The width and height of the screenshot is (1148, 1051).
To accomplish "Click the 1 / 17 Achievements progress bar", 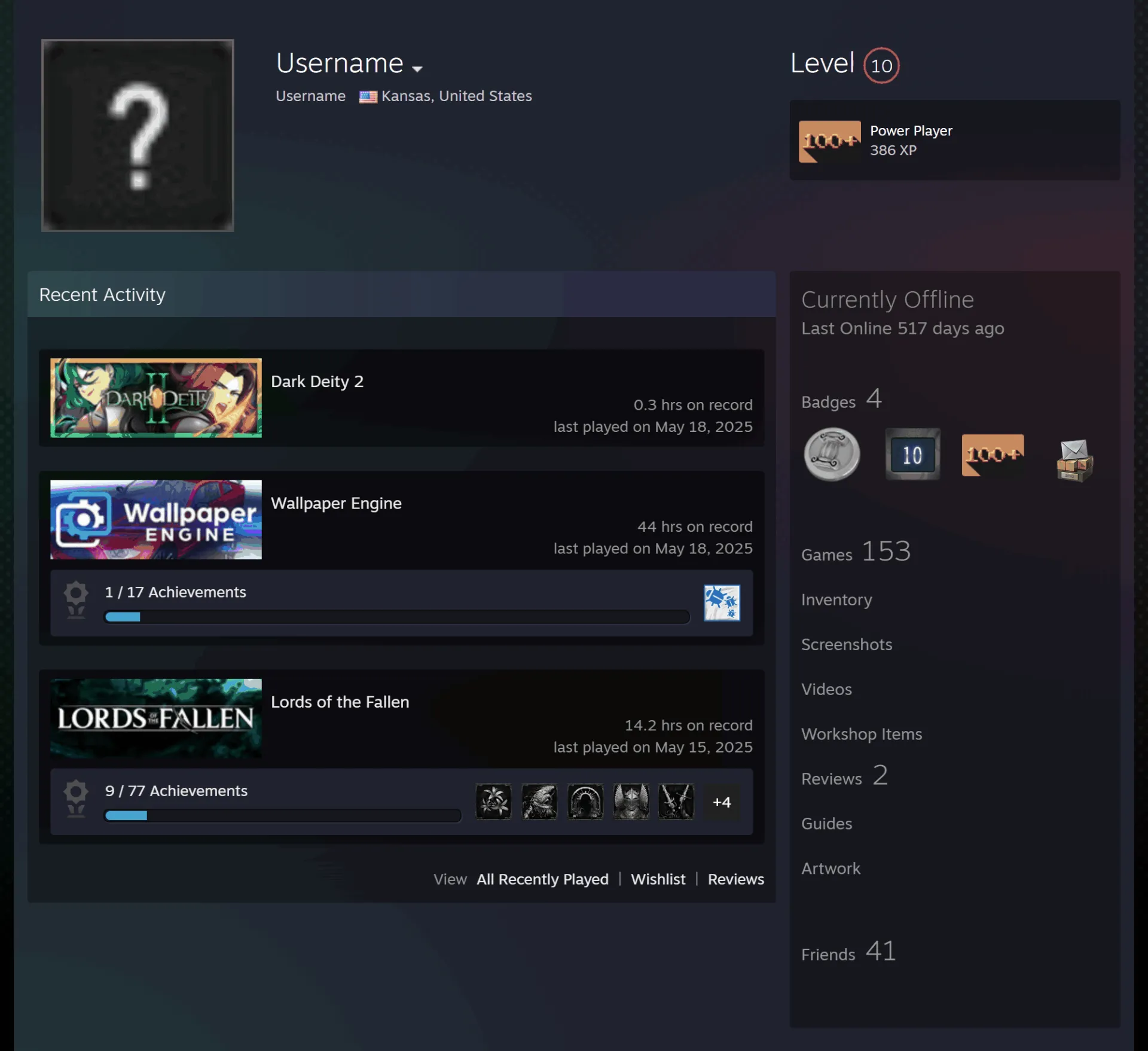I will tap(397, 617).
